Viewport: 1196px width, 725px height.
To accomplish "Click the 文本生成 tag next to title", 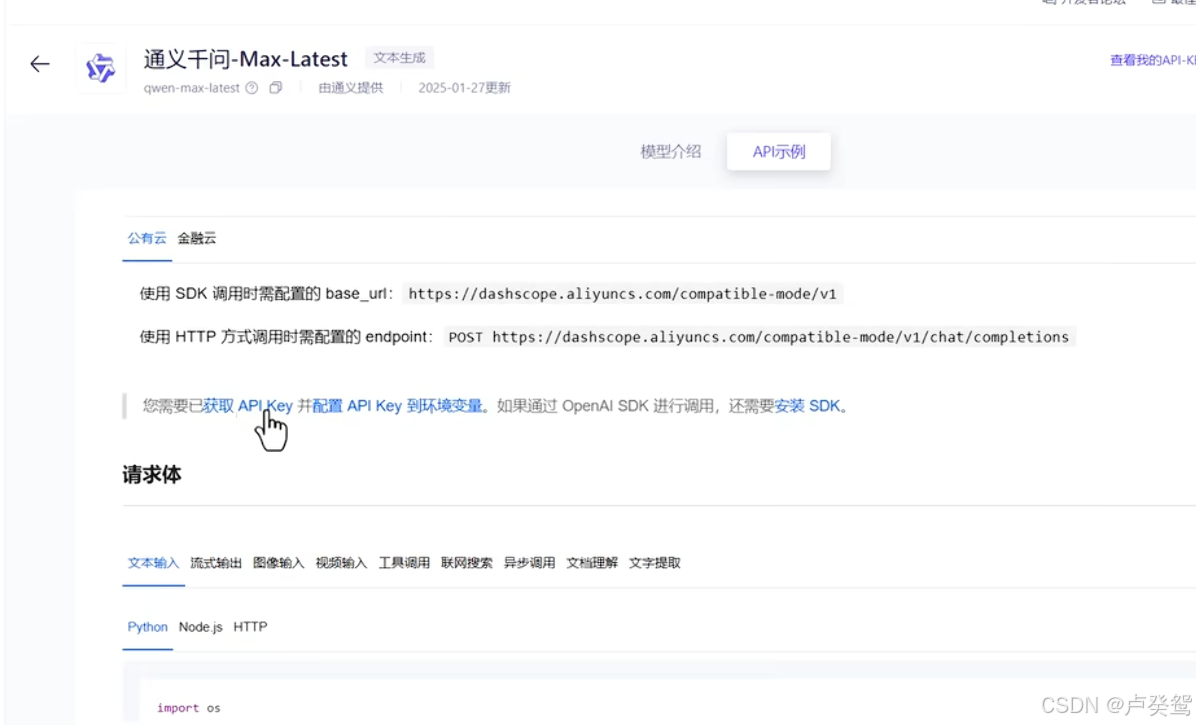I will (x=399, y=58).
